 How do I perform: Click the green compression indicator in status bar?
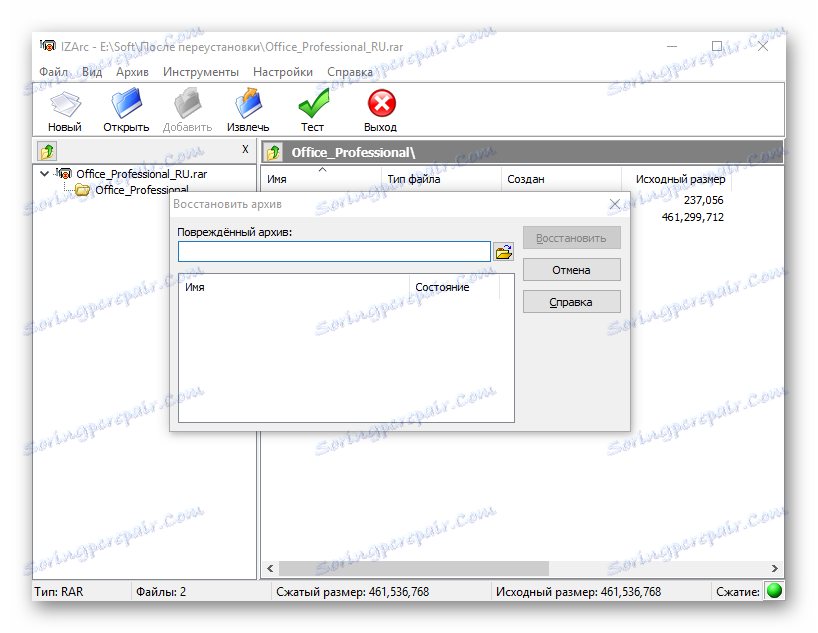tap(774, 591)
